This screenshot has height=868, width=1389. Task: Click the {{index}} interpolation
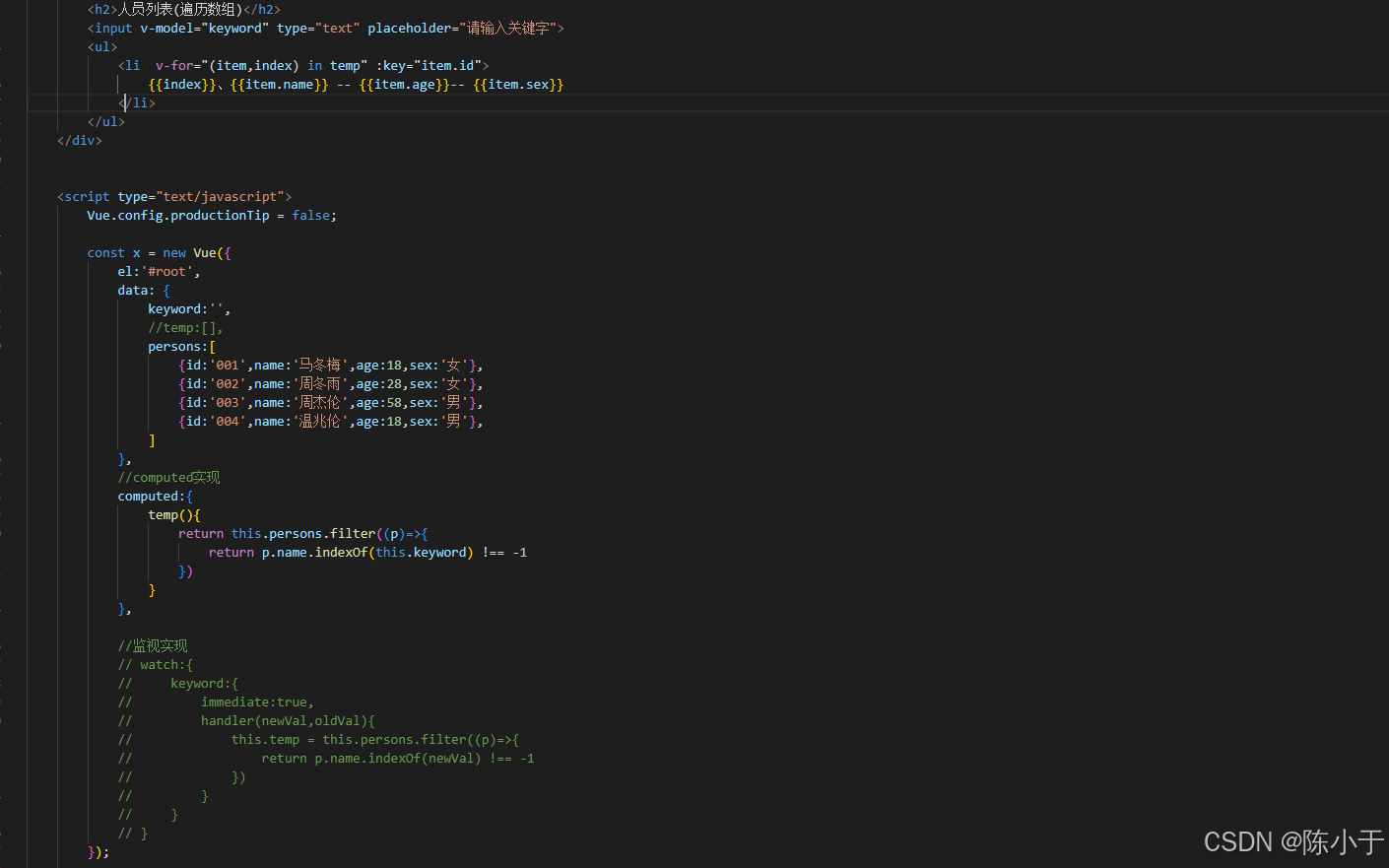[x=182, y=84]
